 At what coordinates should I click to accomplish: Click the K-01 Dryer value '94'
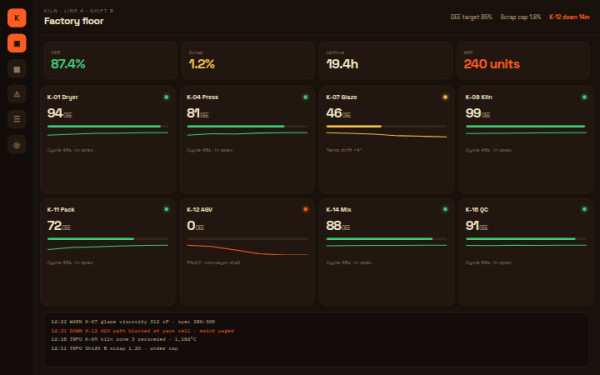tap(55, 113)
